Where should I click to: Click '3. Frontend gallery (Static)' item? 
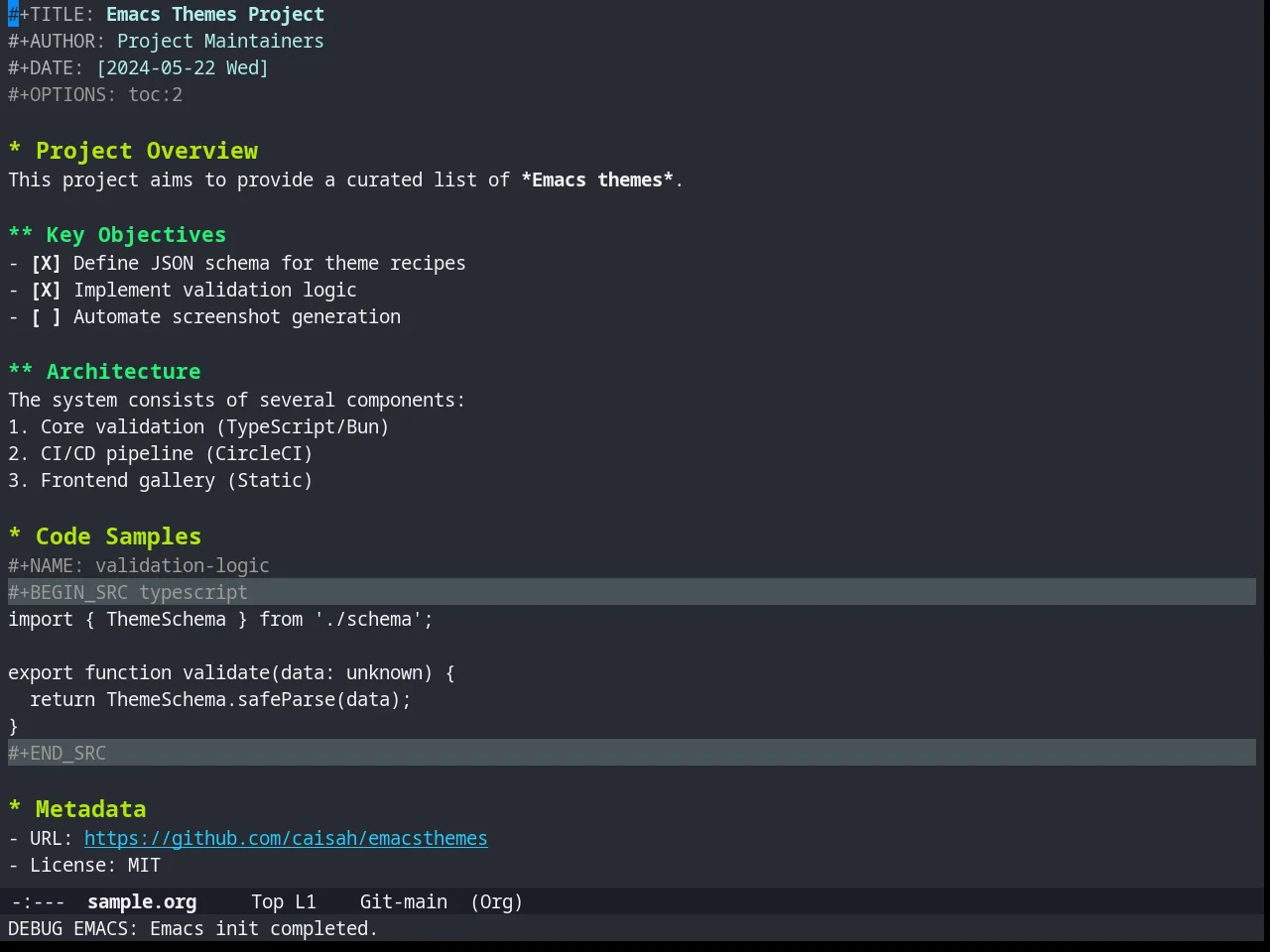pyautogui.click(x=161, y=480)
